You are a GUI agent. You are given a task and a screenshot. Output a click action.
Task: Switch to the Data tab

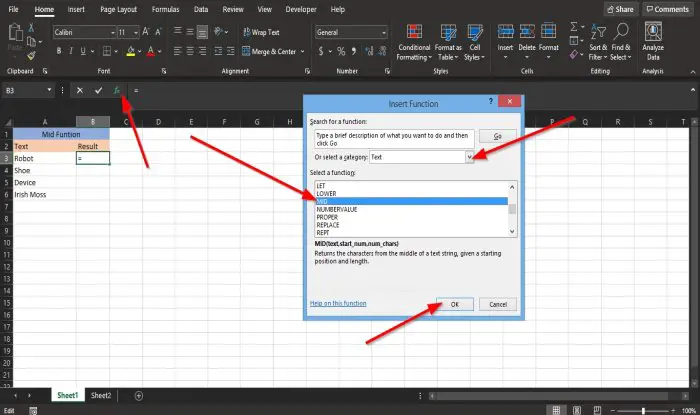tap(201, 9)
